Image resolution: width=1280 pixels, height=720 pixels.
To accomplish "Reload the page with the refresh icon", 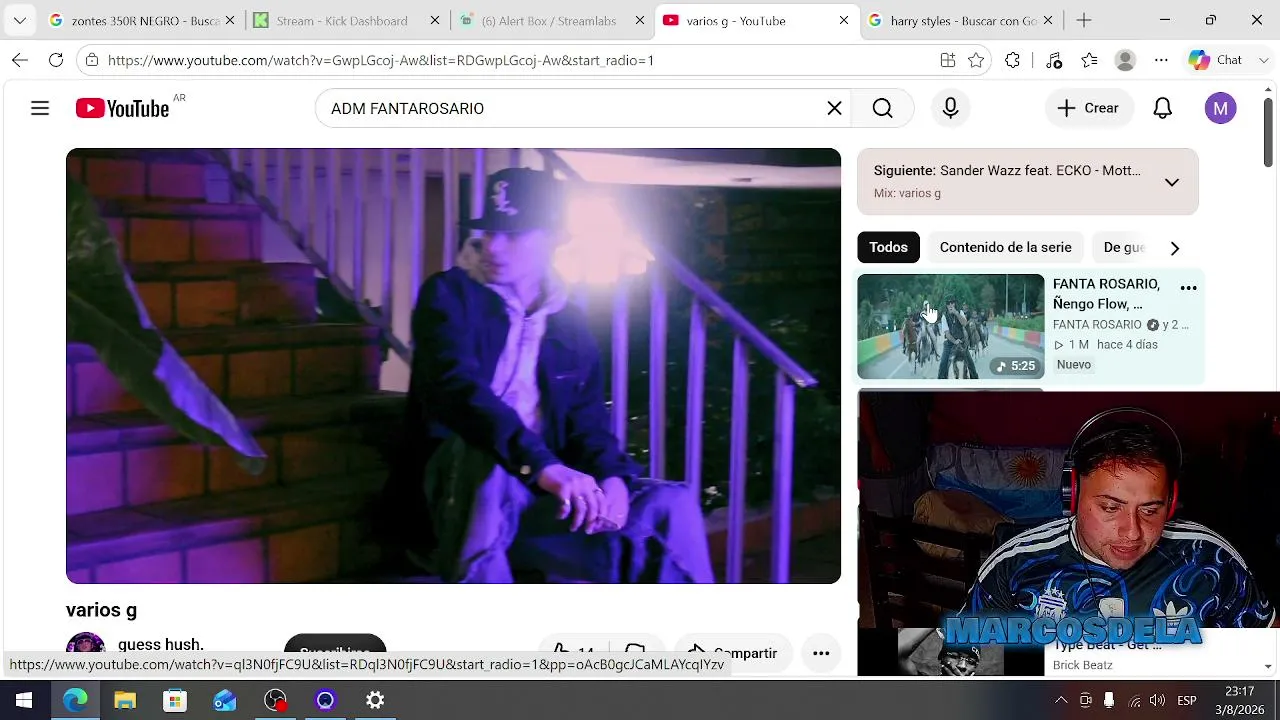I will [x=56, y=60].
